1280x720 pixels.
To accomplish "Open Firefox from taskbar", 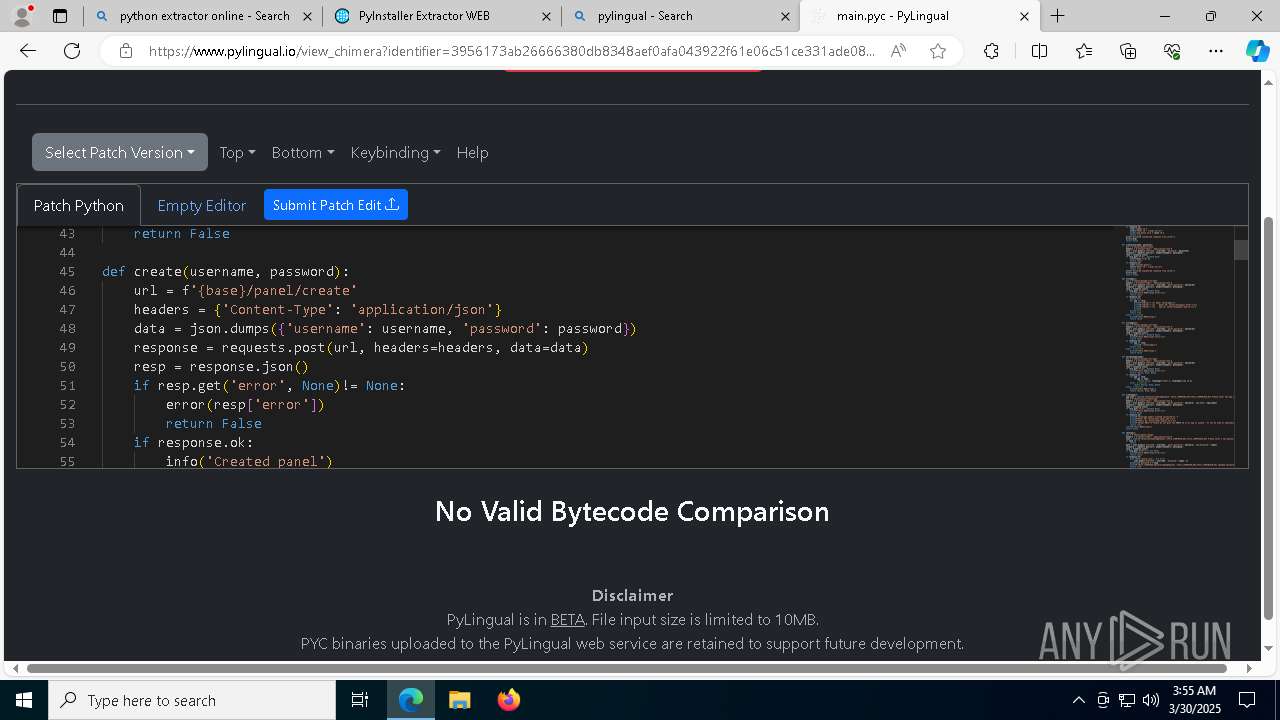I will click(x=508, y=700).
